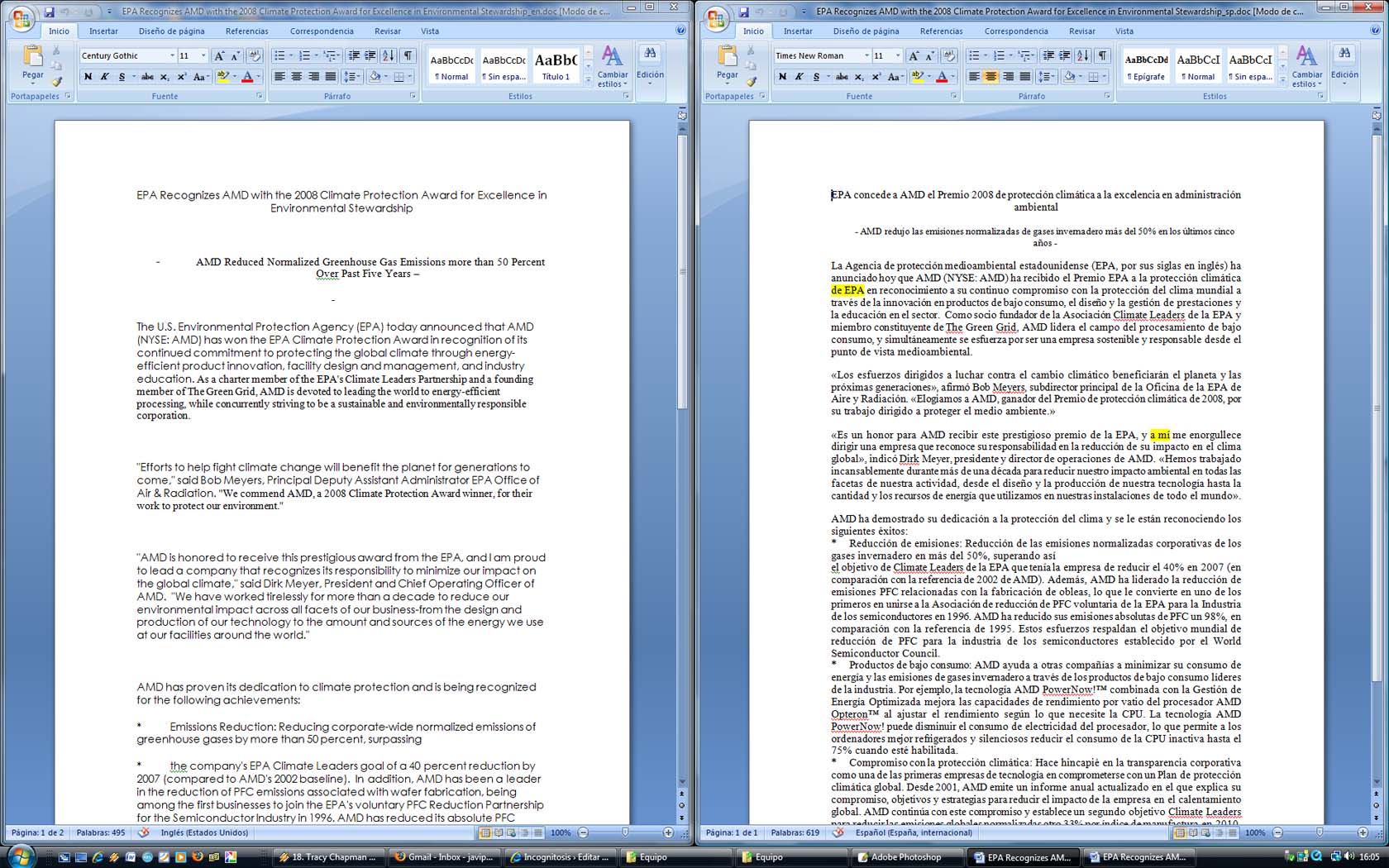Apply superscript in left window
Image resolution: width=1389 pixels, height=868 pixels.
[x=182, y=77]
